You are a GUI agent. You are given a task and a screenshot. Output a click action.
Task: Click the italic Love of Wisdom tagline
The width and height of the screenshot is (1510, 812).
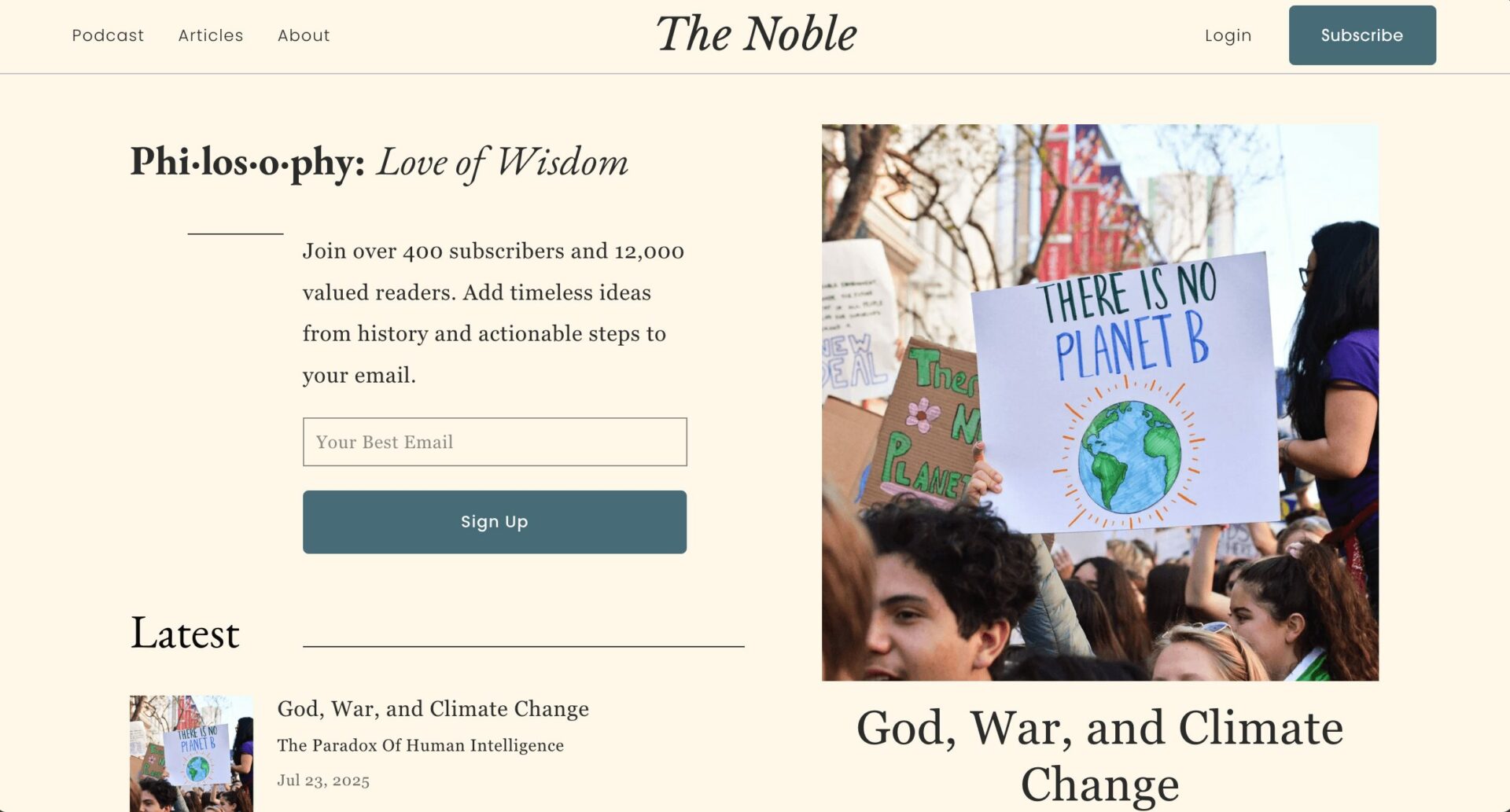point(502,163)
